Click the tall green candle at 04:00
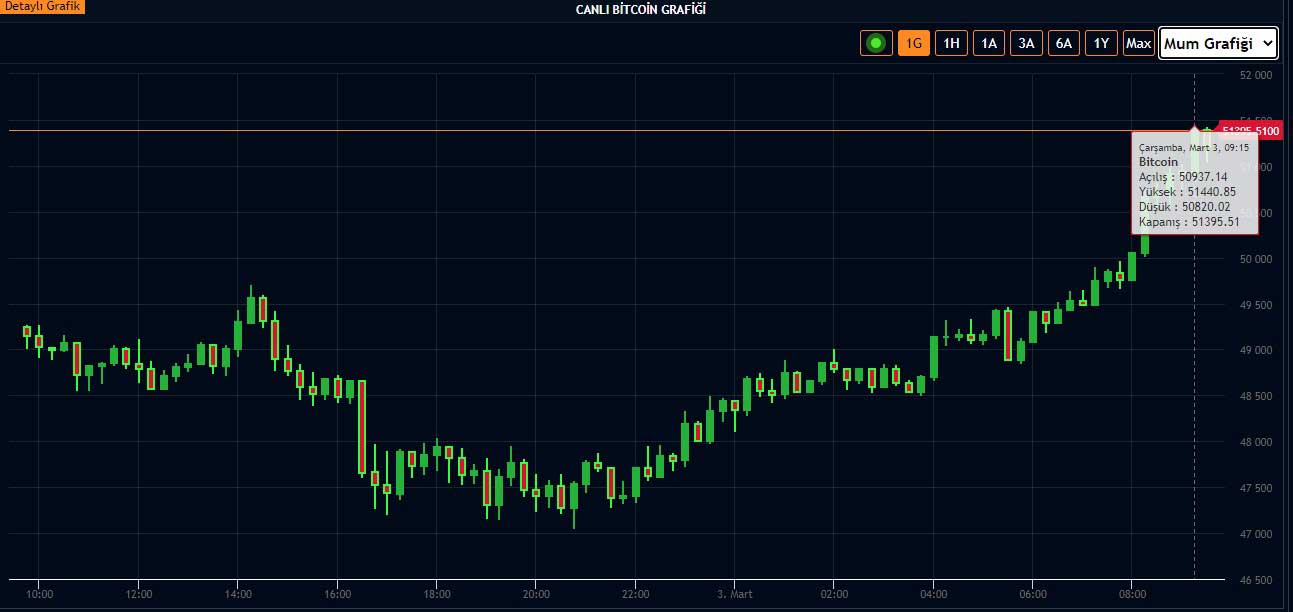 (934, 357)
